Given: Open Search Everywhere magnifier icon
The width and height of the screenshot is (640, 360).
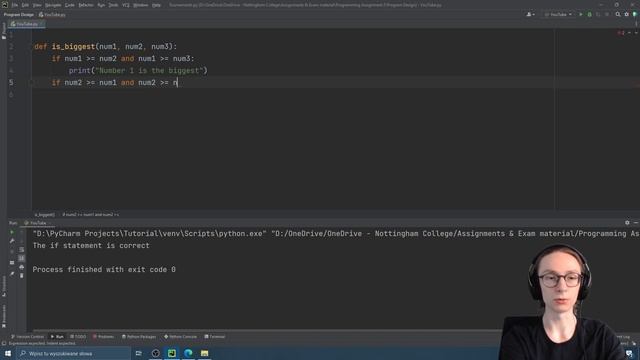Looking at the screenshot, I should click(618, 14).
